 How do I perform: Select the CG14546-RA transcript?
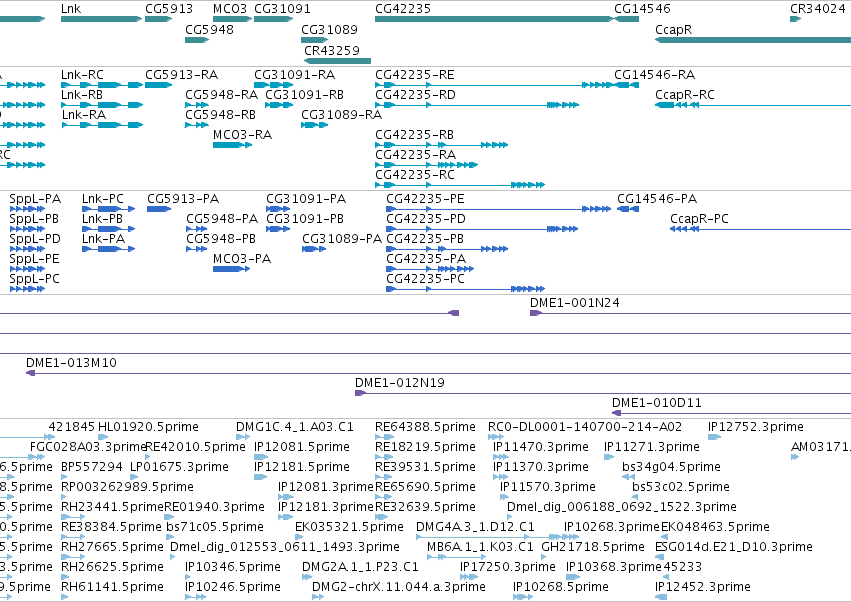[x=626, y=85]
